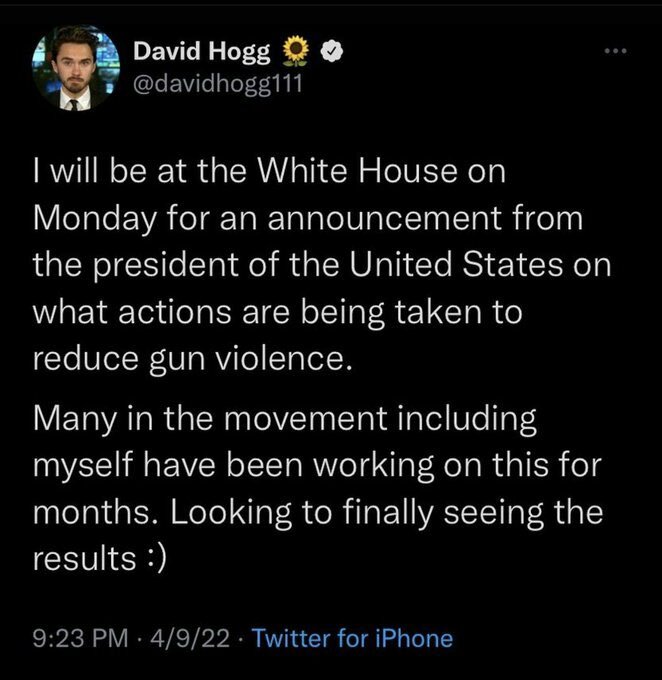
Task: Click the word "months" in the tweet
Action: (90, 513)
